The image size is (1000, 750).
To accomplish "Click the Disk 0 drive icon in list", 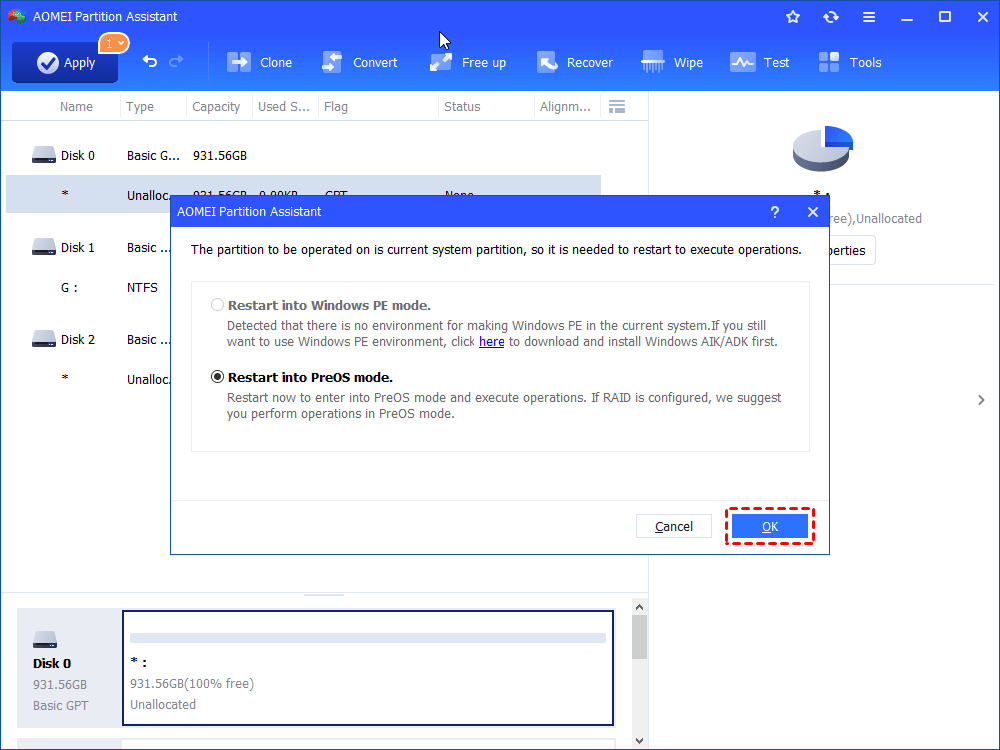I will pos(43,155).
